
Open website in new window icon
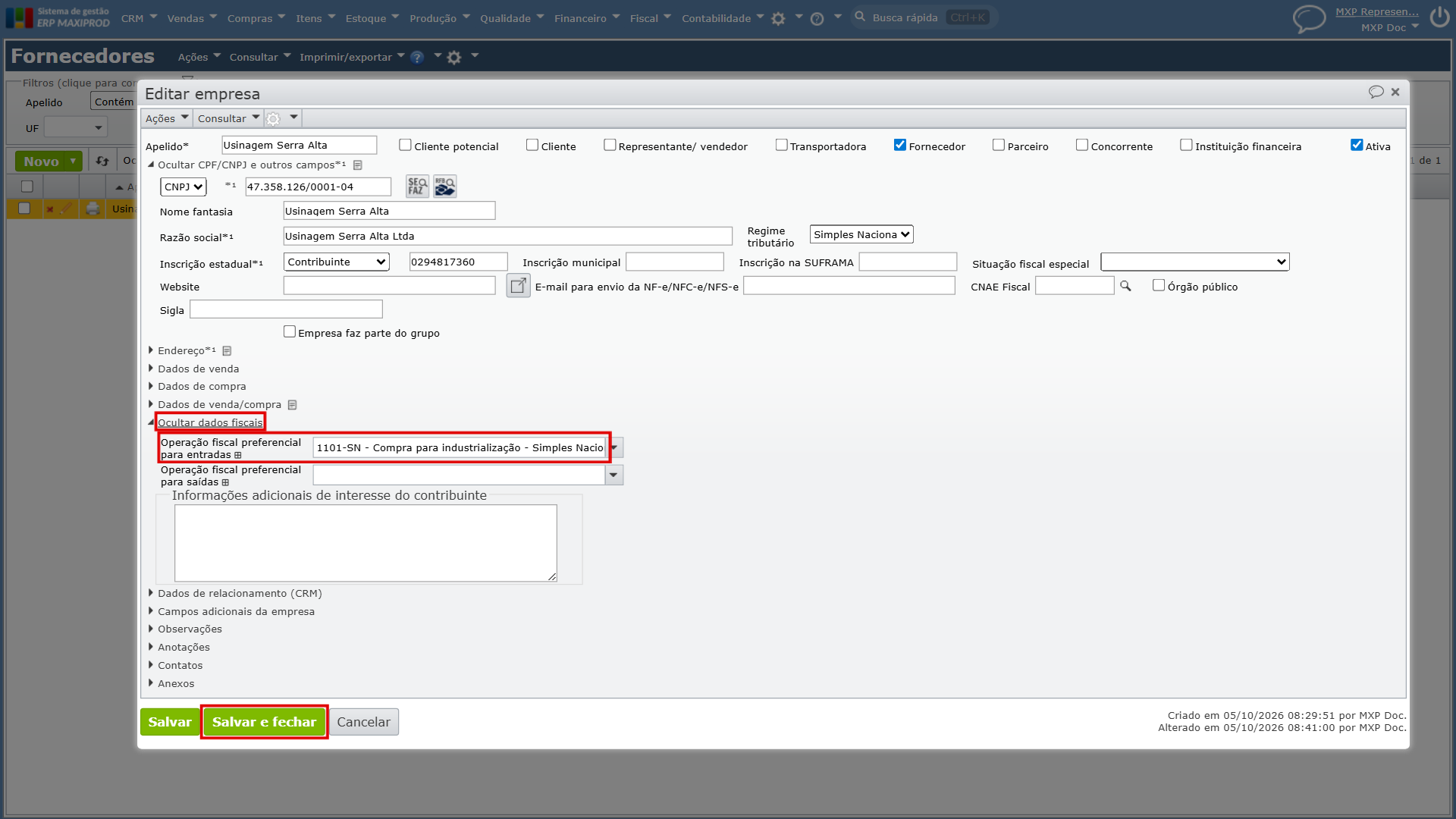518,286
